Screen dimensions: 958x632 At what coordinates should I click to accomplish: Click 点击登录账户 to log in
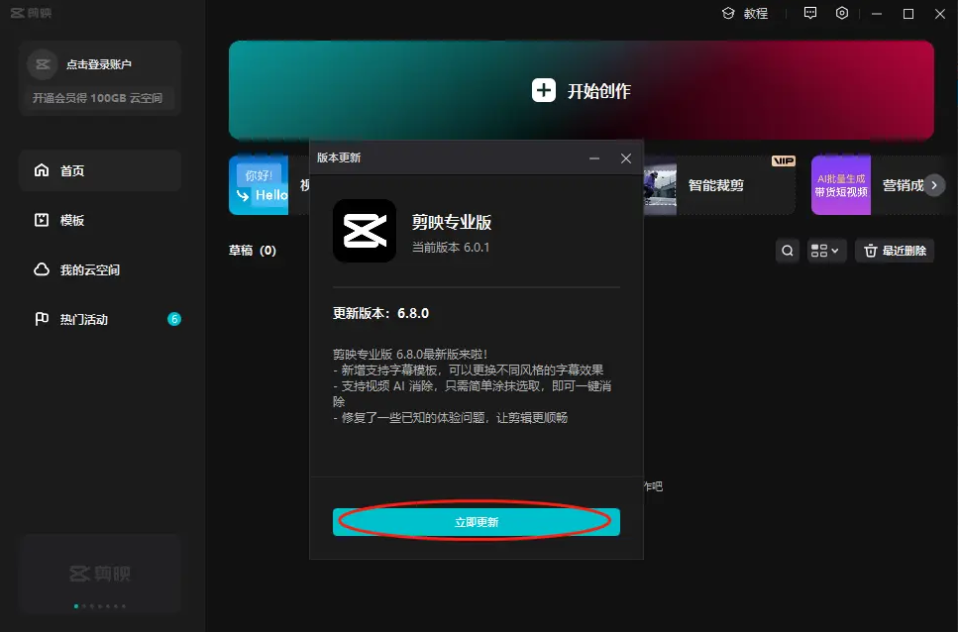point(98,64)
